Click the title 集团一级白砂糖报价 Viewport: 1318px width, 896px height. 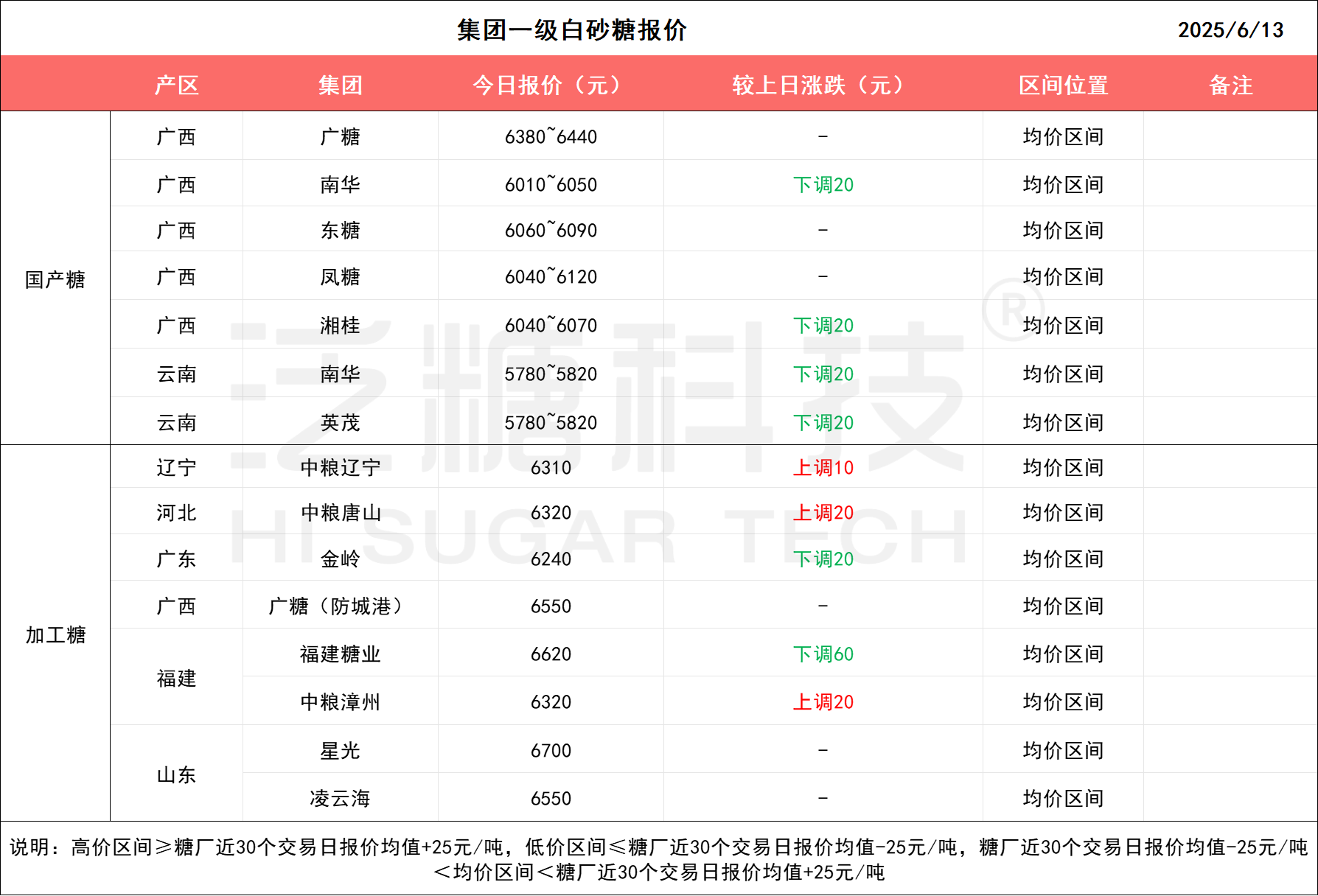coord(572,30)
